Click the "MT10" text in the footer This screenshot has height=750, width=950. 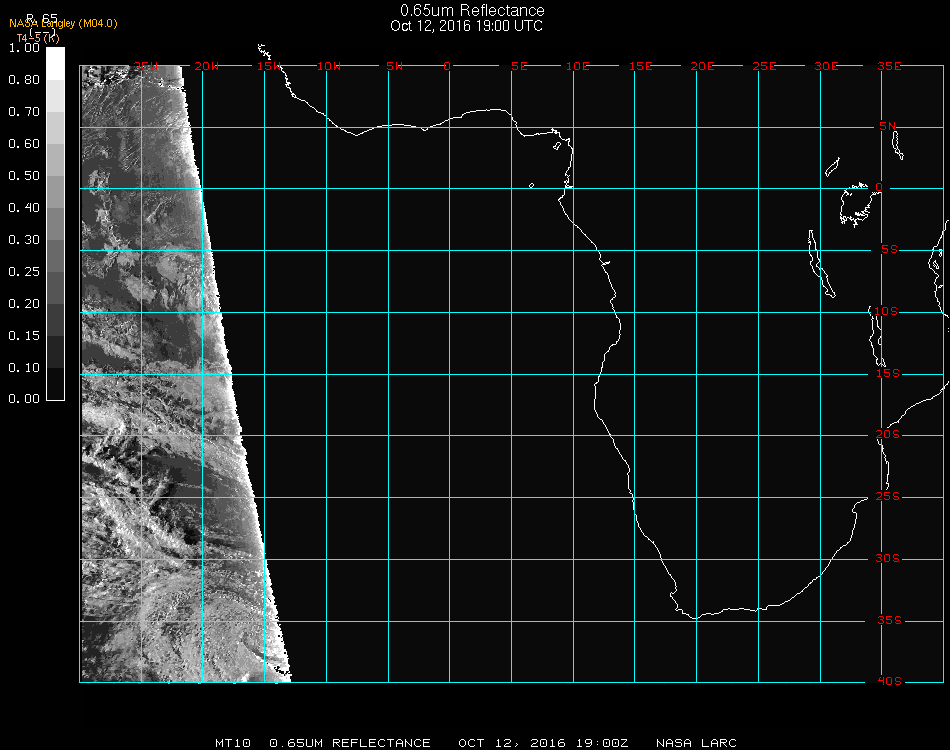pyautogui.click(x=232, y=743)
